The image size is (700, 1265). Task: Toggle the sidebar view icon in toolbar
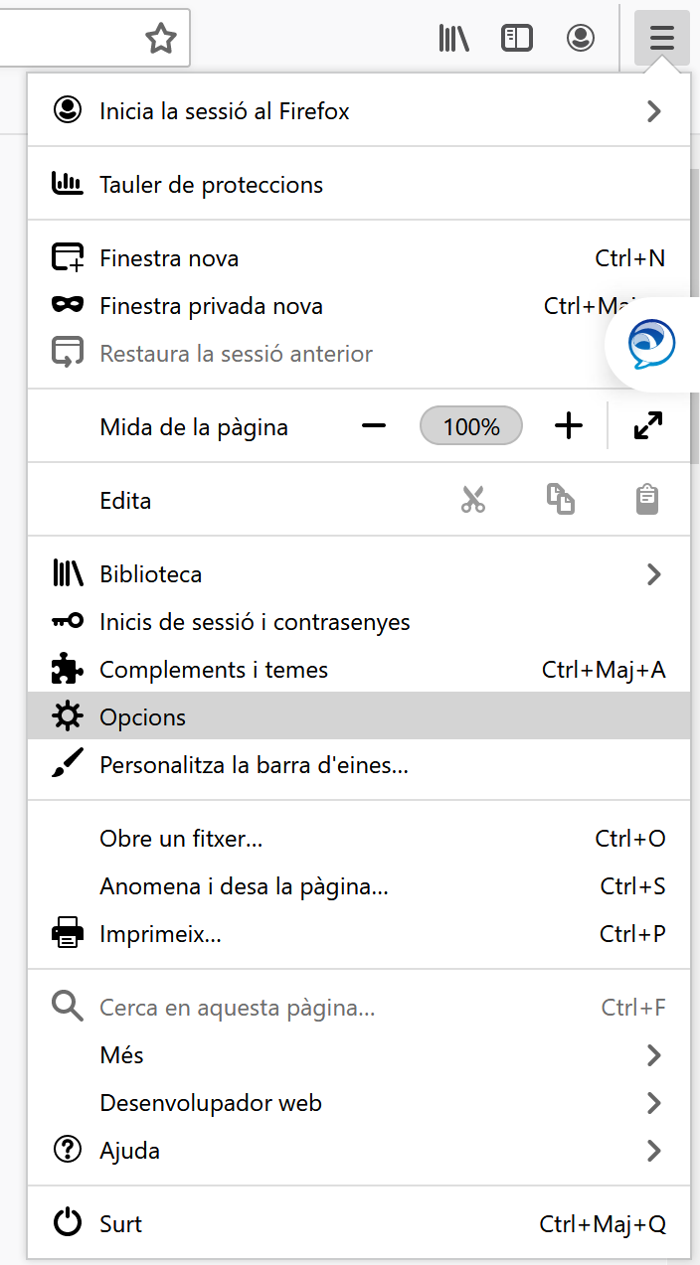click(x=517, y=39)
